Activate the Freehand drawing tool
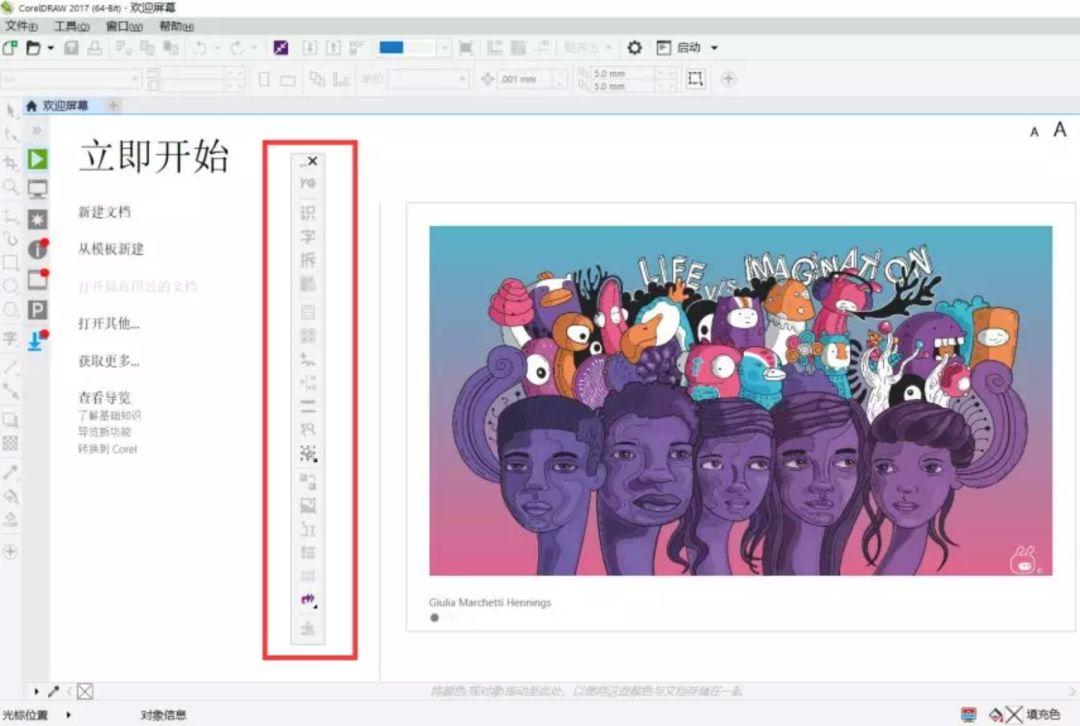 coord(10,213)
